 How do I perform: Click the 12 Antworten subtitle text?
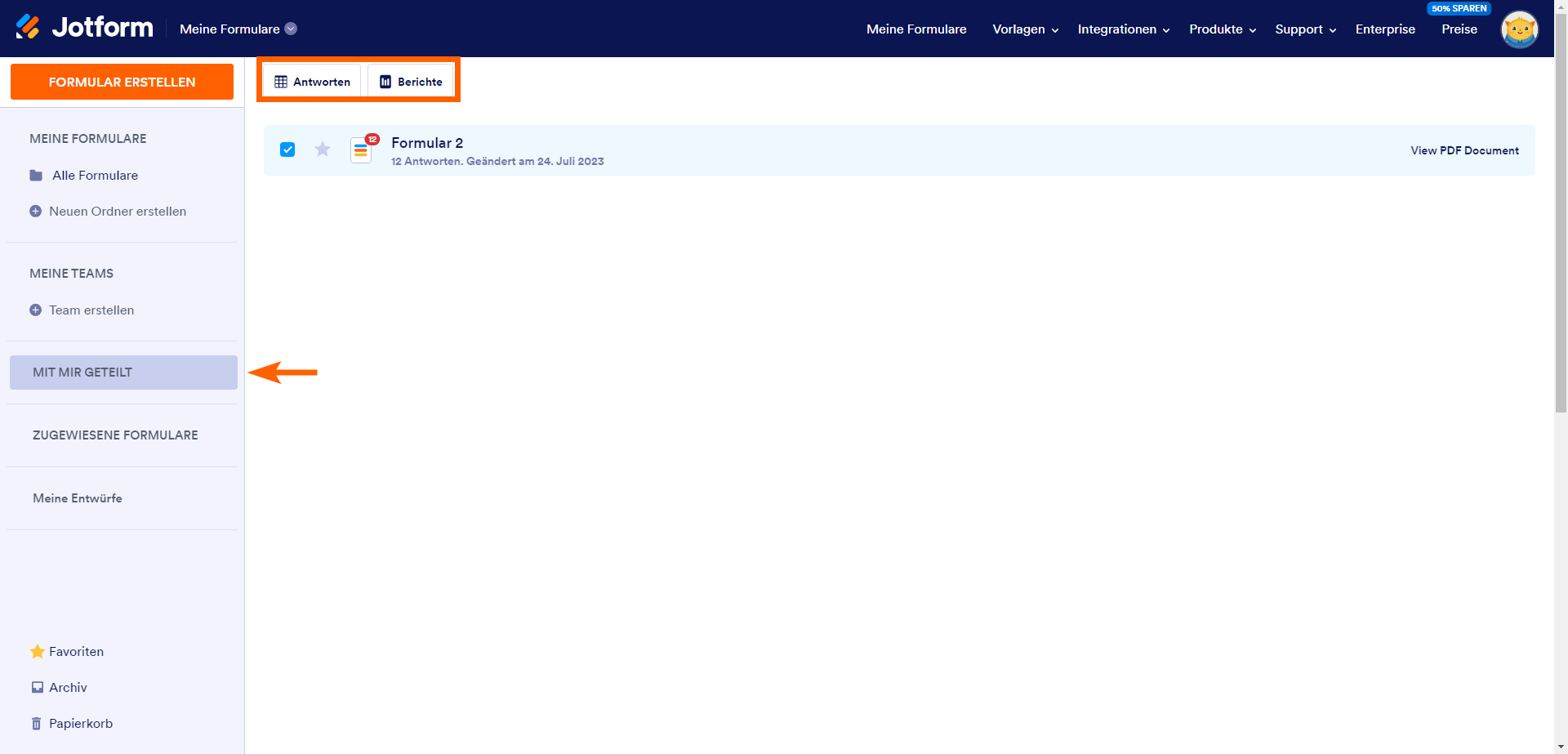coord(497,161)
